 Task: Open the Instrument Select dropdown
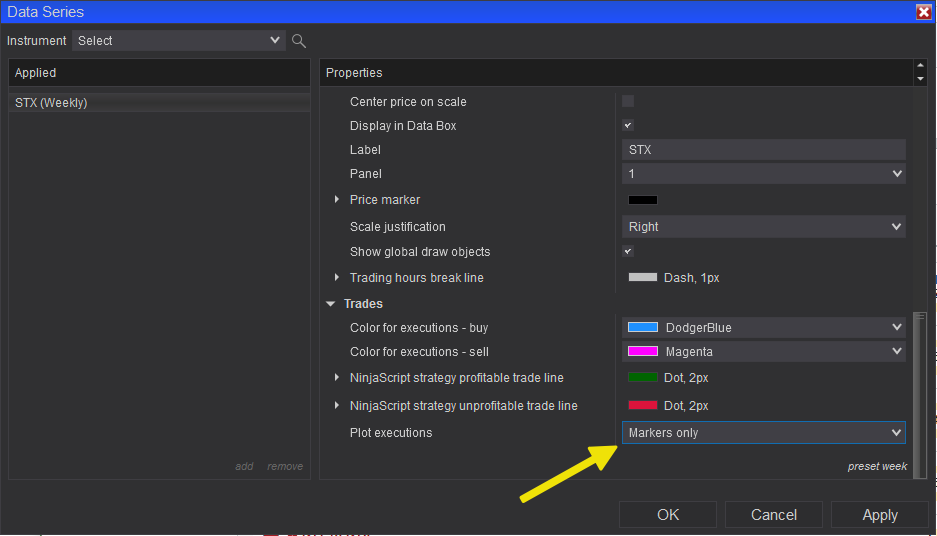(178, 41)
